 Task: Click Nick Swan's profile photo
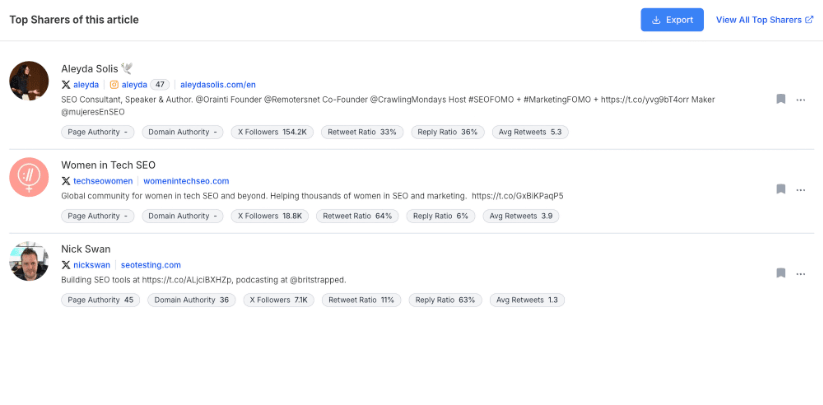(x=29, y=261)
